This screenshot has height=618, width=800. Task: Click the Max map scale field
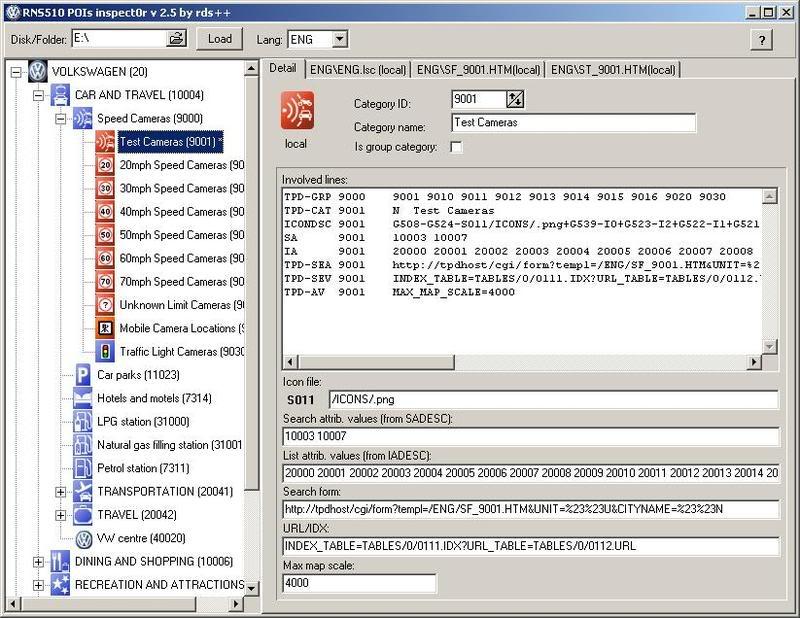point(359,583)
